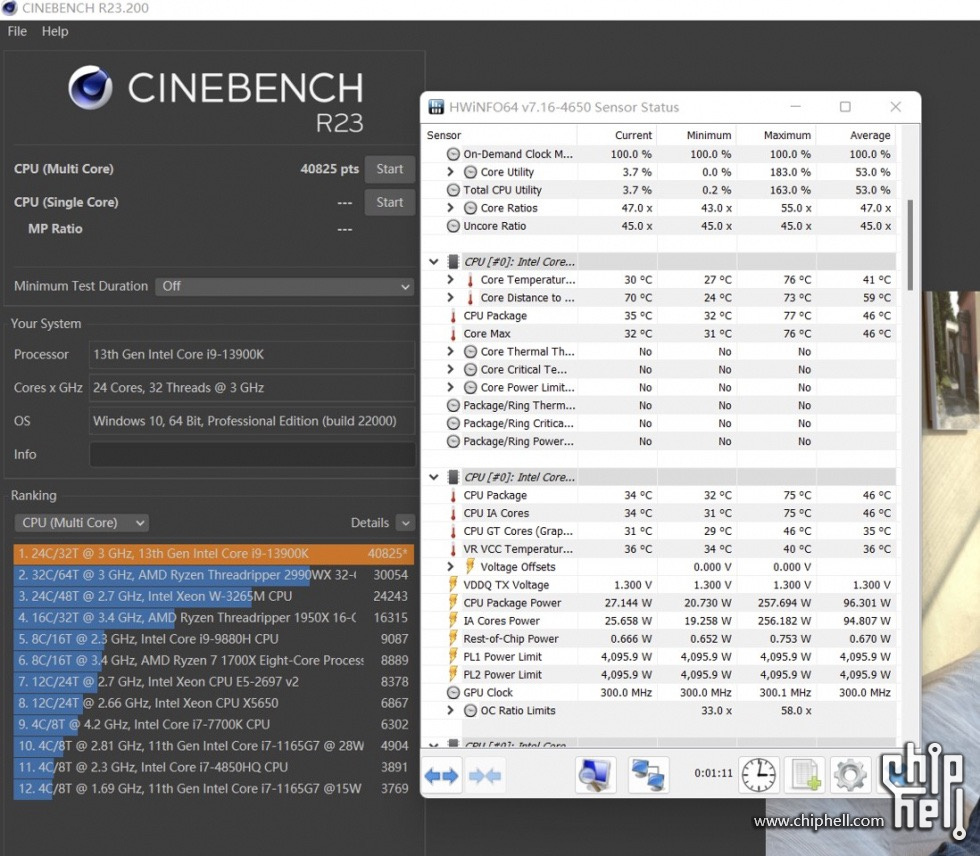980x856 pixels.
Task: Click the Processor field showing i9-13900K
Action: [x=252, y=354]
